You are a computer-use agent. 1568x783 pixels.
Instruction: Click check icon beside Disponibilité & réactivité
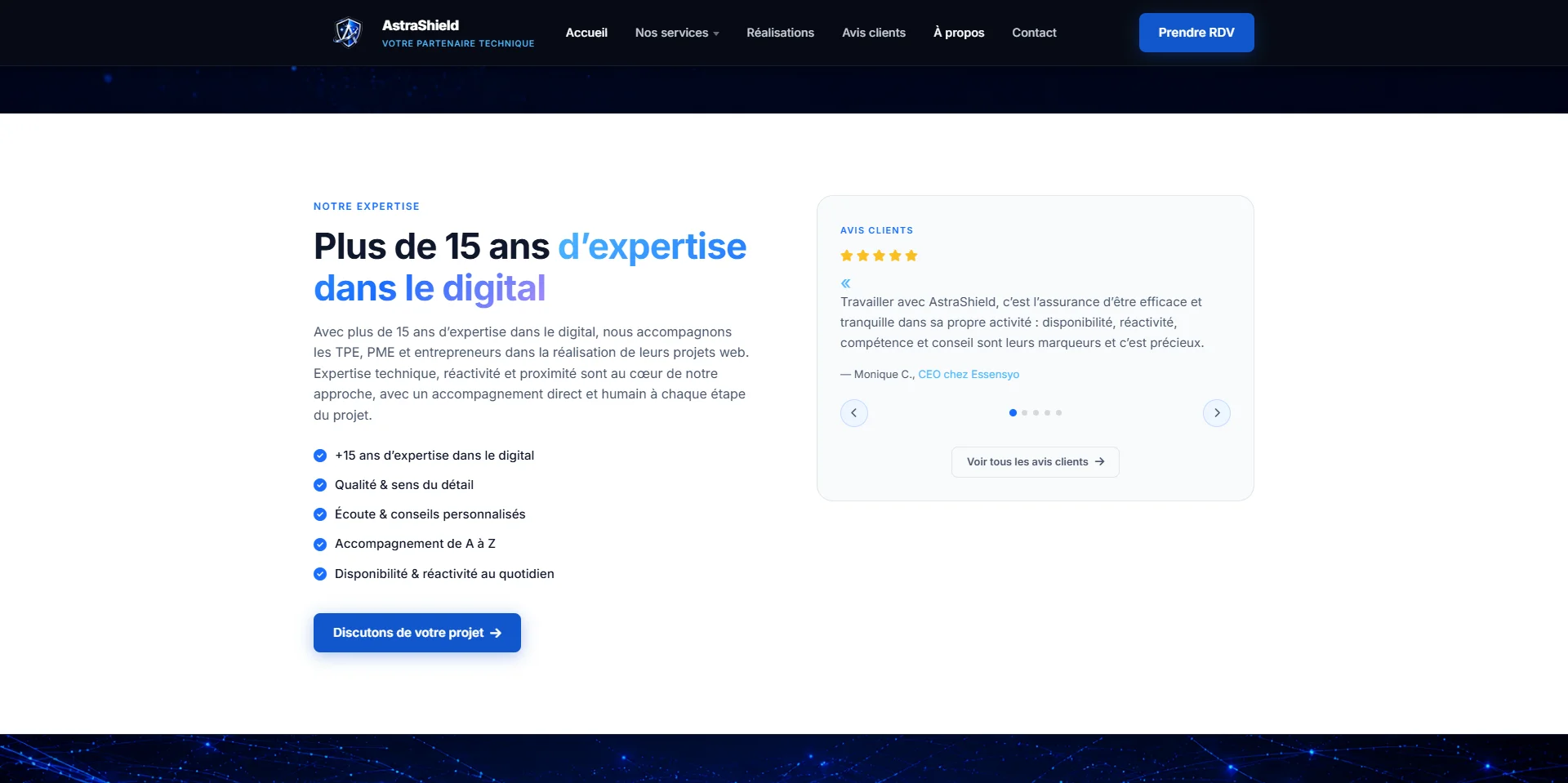coord(320,574)
